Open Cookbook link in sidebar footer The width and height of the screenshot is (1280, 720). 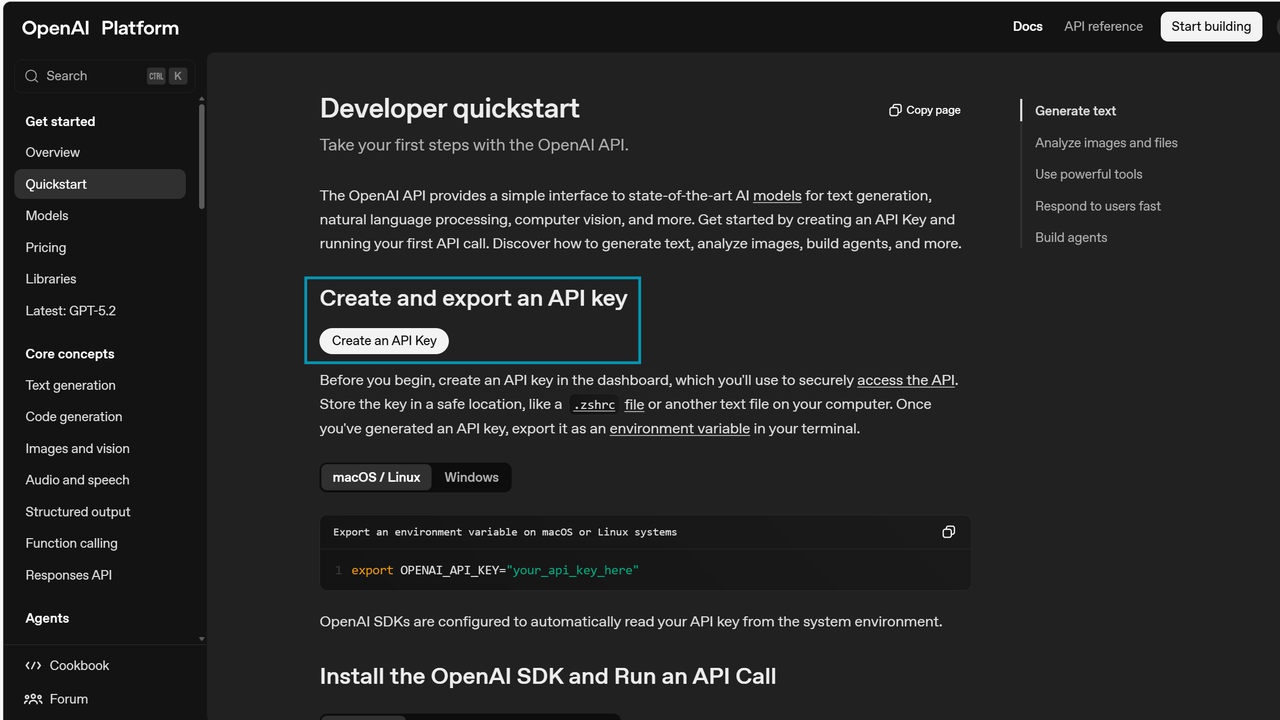pos(79,666)
